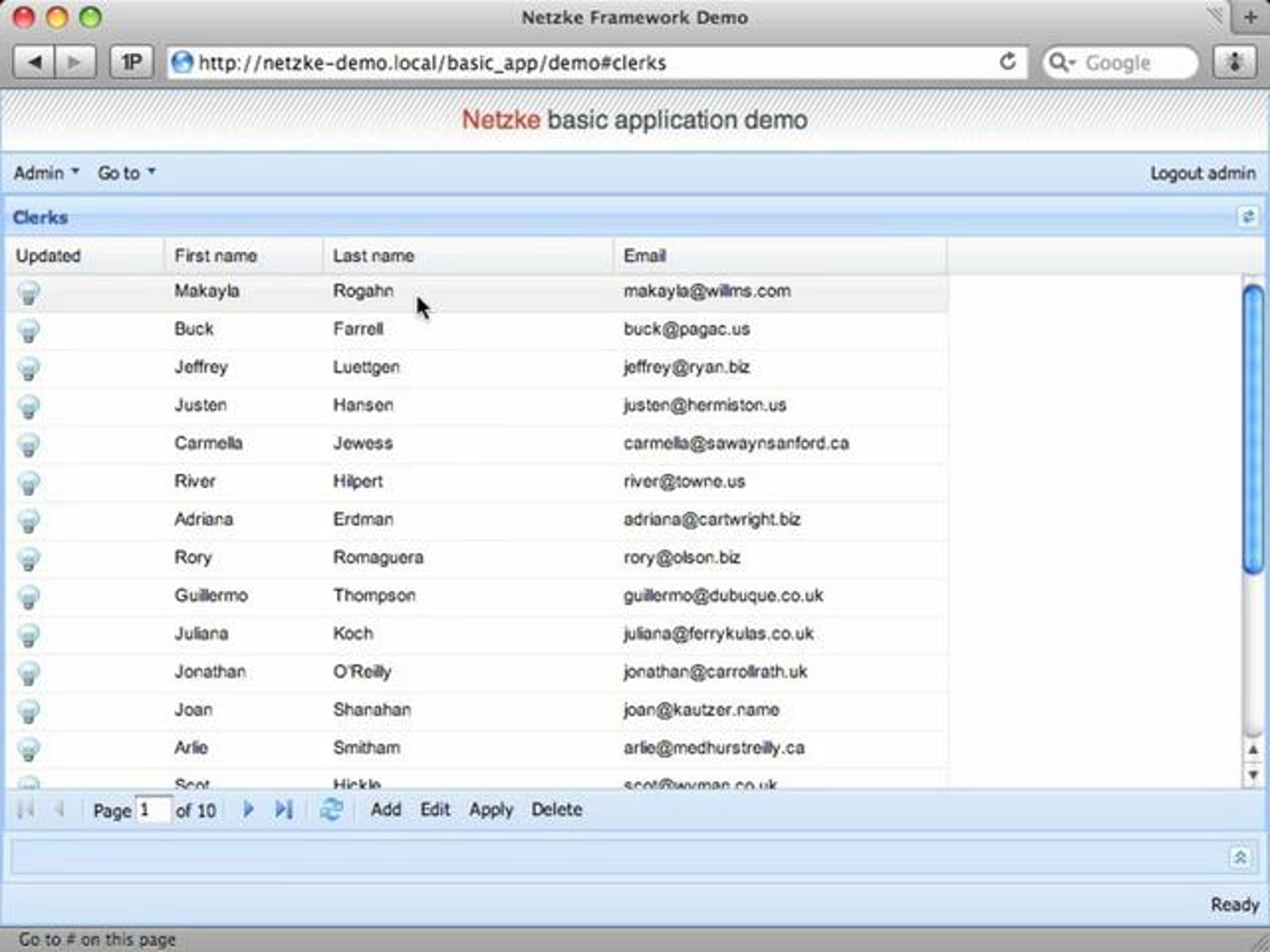
Task: Toggle Updated lightbulb for Buck Farrell
Action: [29, 331]
